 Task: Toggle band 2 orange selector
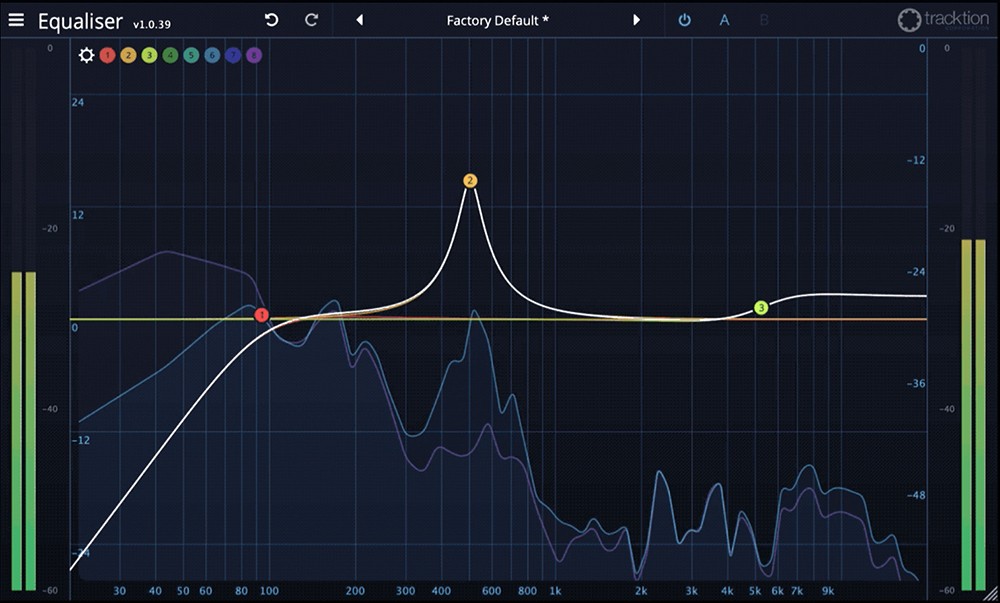(128, 55)
